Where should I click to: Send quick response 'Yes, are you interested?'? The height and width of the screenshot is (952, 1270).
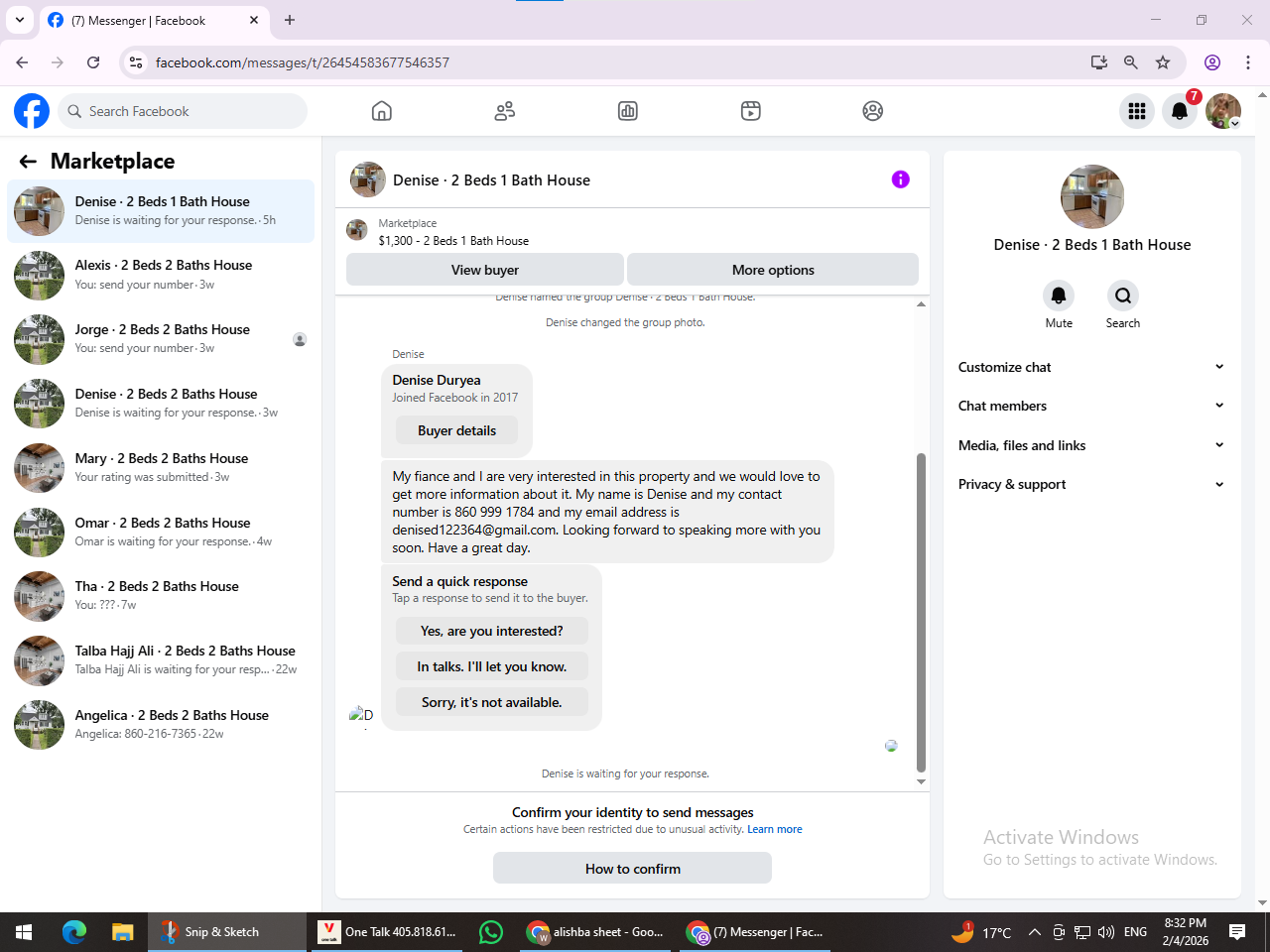click(491, 631)
